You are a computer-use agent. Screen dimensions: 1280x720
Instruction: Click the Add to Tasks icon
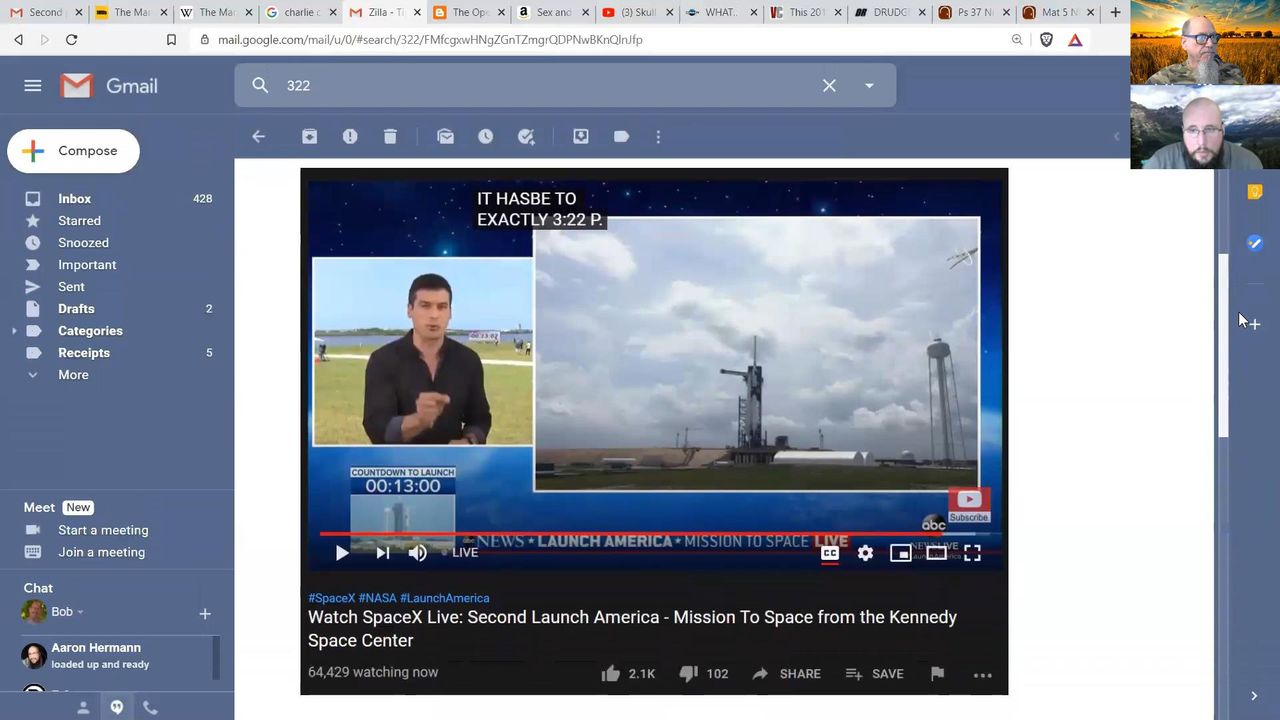pos(526,137)
